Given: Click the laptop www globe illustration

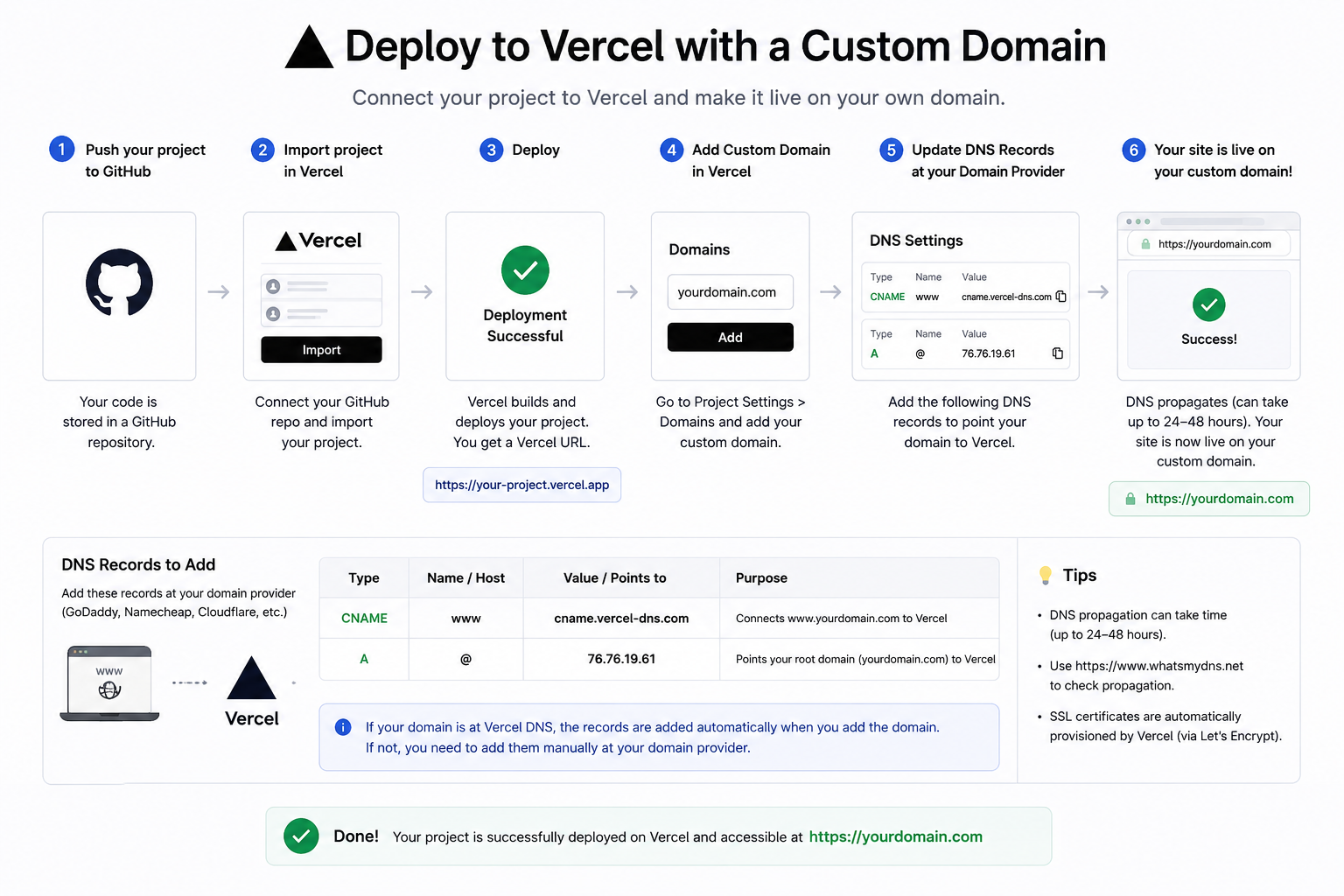Looking at the screenshot, I should click(x=109, y=683).
